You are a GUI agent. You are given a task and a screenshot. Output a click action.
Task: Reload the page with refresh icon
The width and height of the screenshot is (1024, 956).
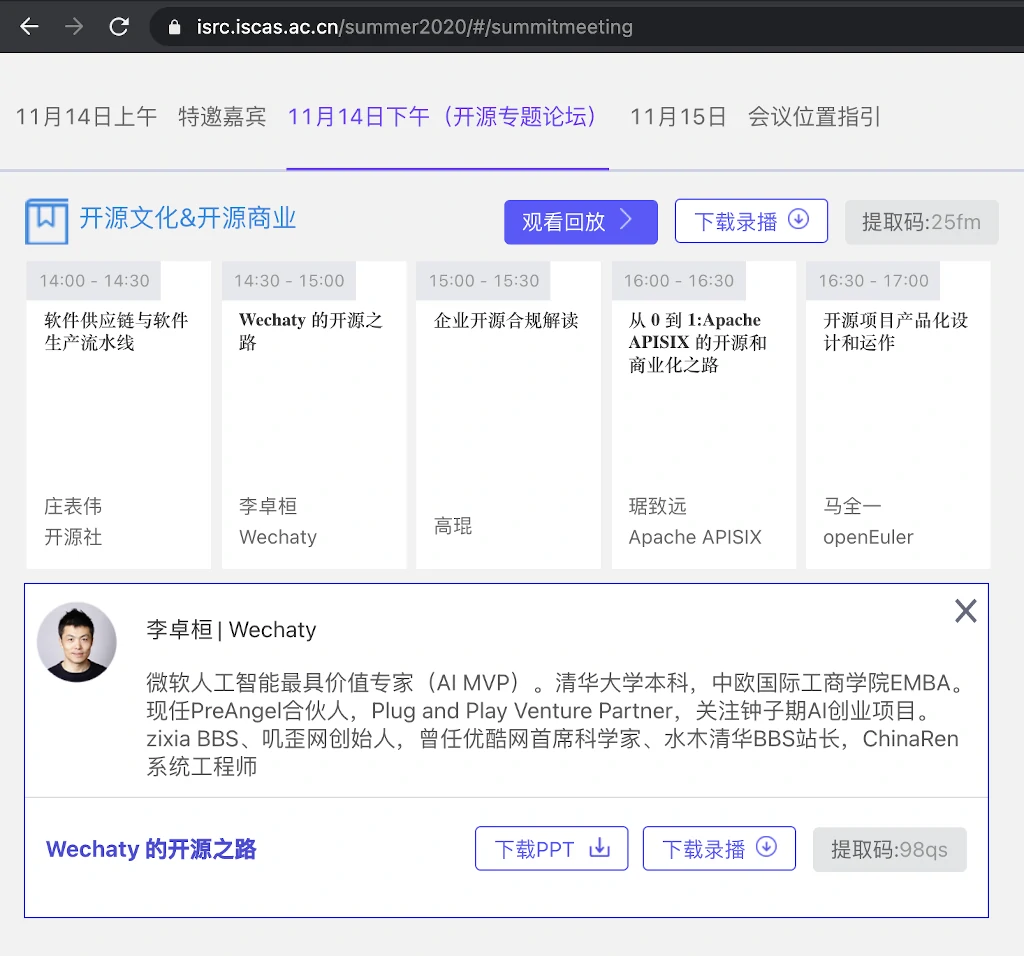119,27
